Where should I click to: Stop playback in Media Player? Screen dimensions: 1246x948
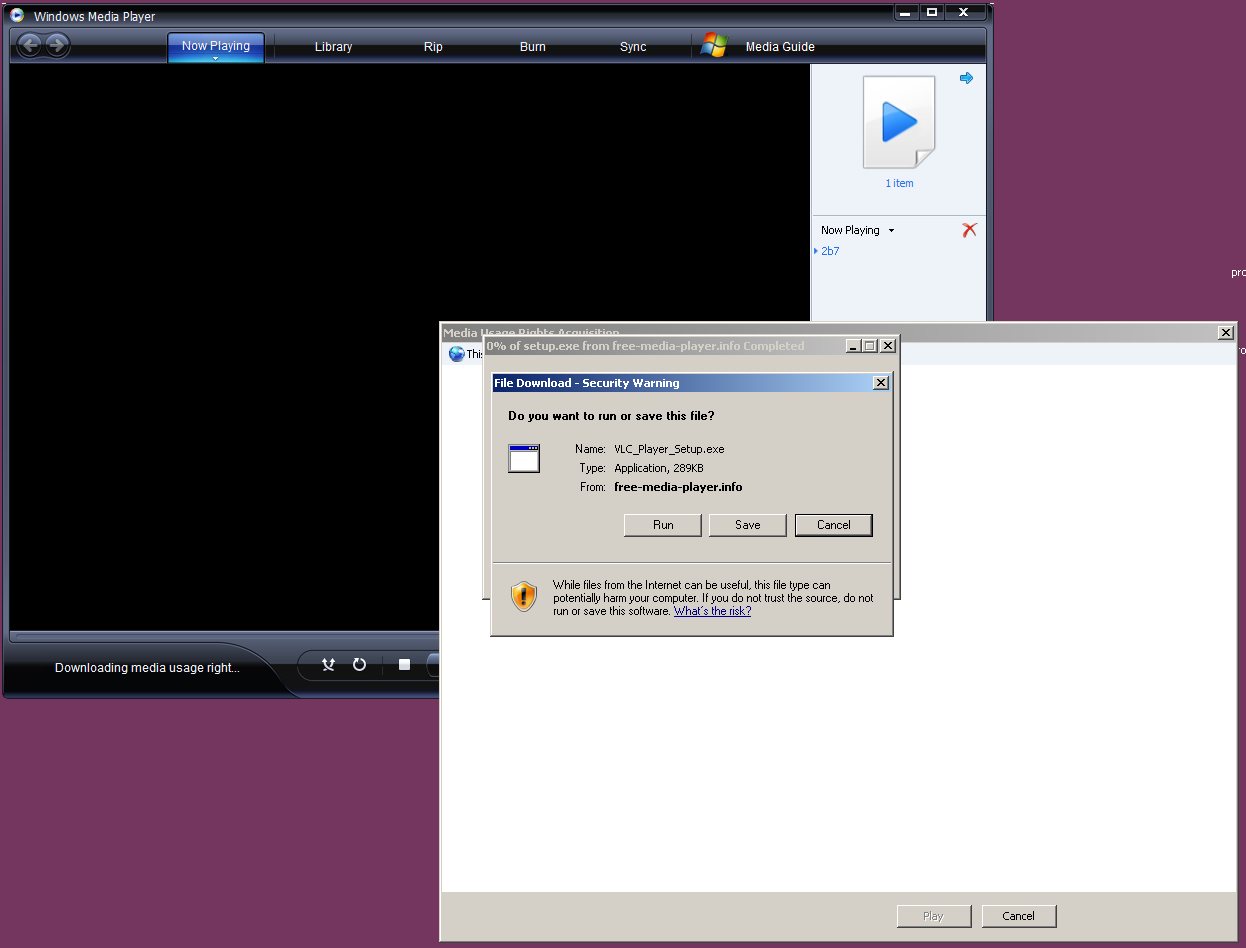tap(404, 664)
